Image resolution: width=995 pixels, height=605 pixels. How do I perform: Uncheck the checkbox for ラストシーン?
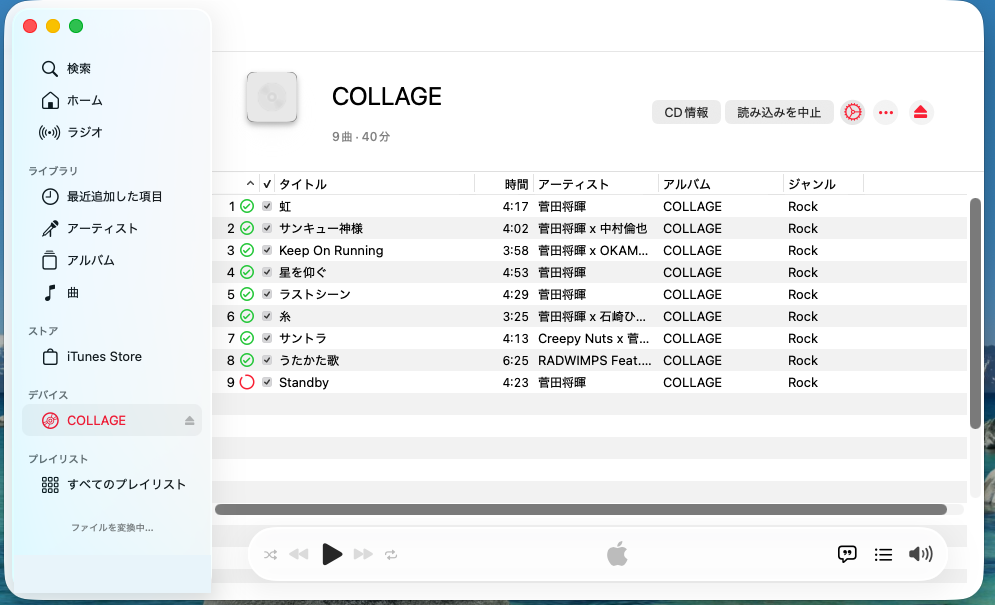[267, 294]
